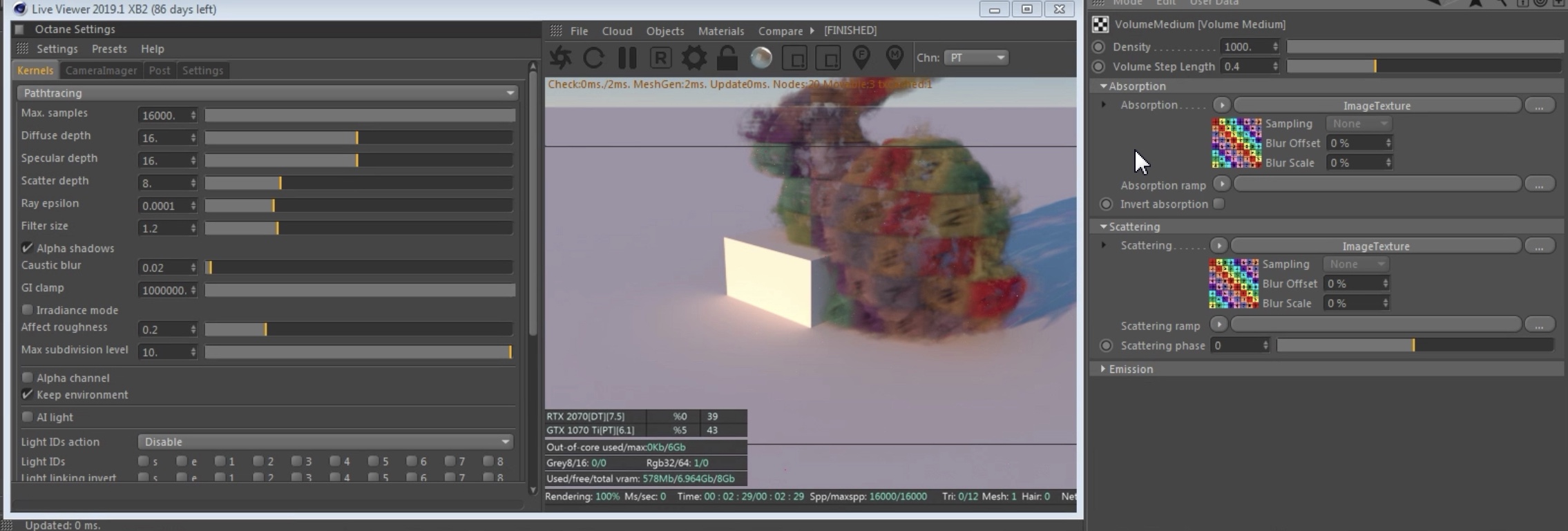The image size is (1568, 531).
Task: Click the R reset render button
Action: (660, 57)
